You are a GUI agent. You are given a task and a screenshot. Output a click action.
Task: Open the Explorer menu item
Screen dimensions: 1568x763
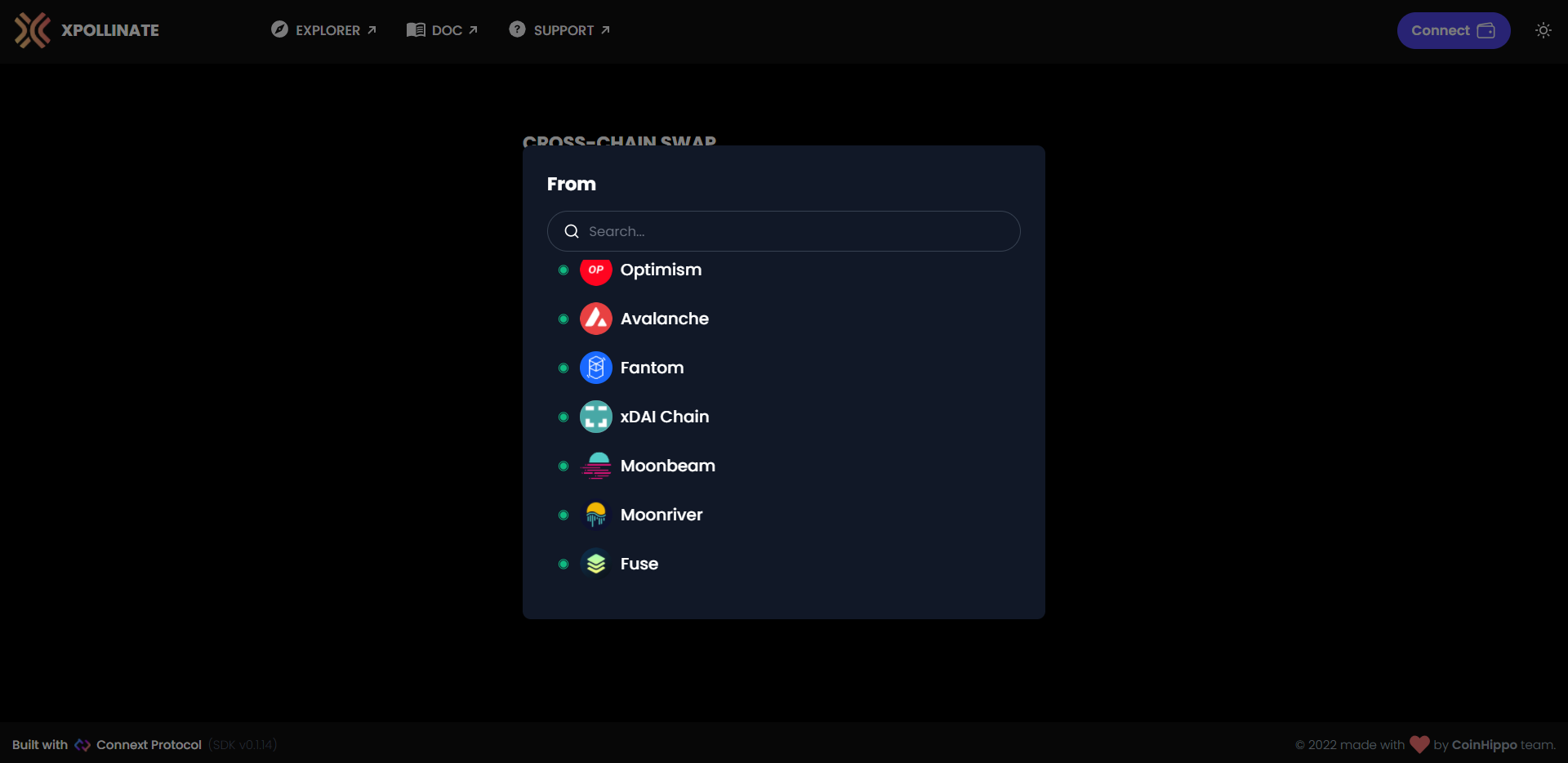[x=323, y=30]
